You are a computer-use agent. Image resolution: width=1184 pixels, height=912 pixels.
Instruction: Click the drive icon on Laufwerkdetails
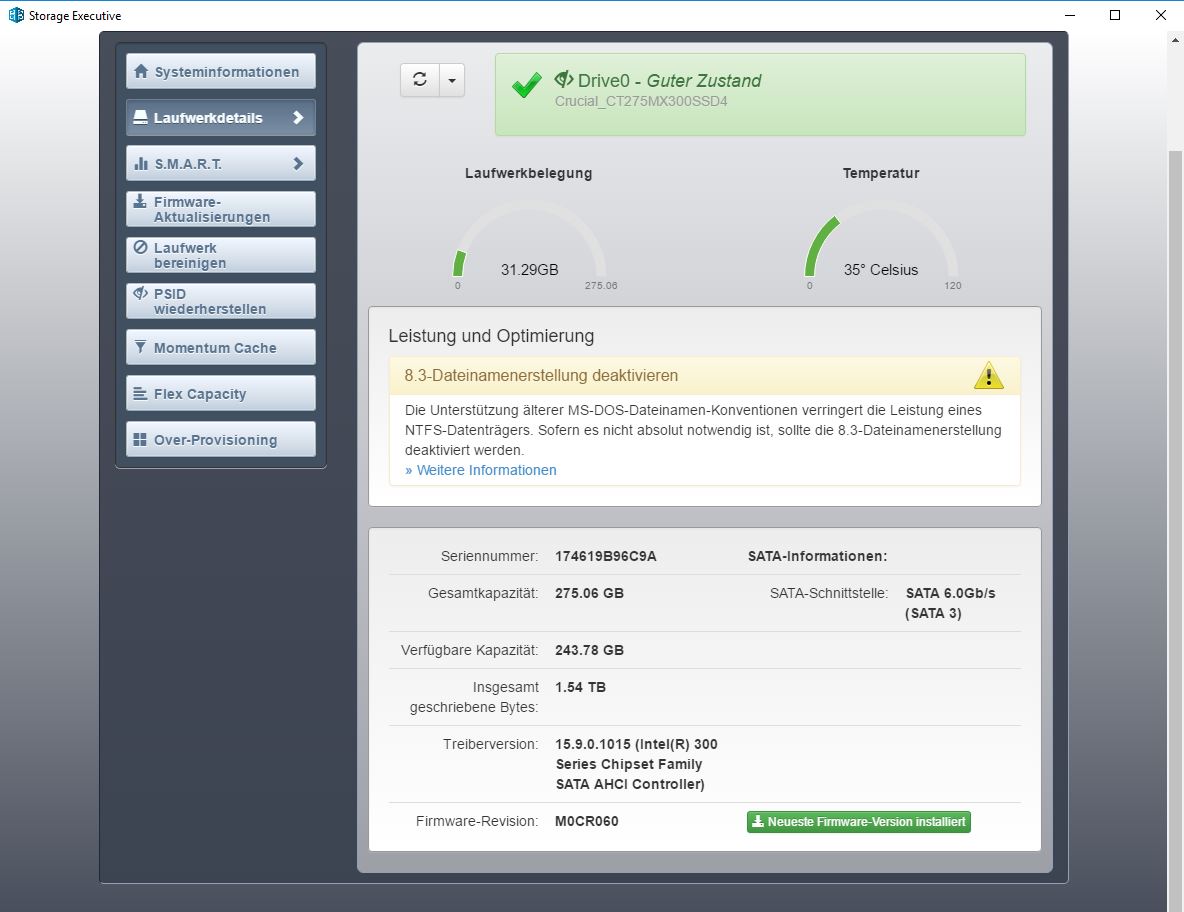click(140, 117)
